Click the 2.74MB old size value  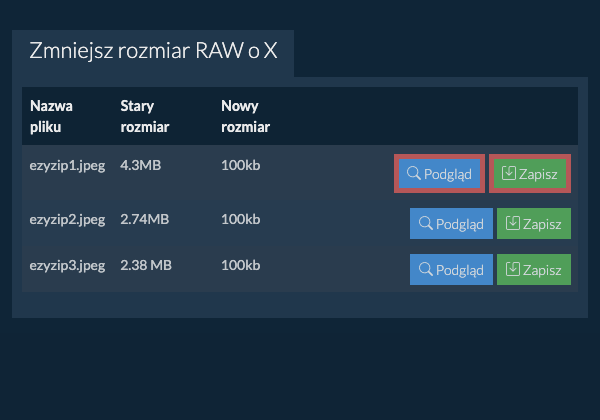pos(144,217)
